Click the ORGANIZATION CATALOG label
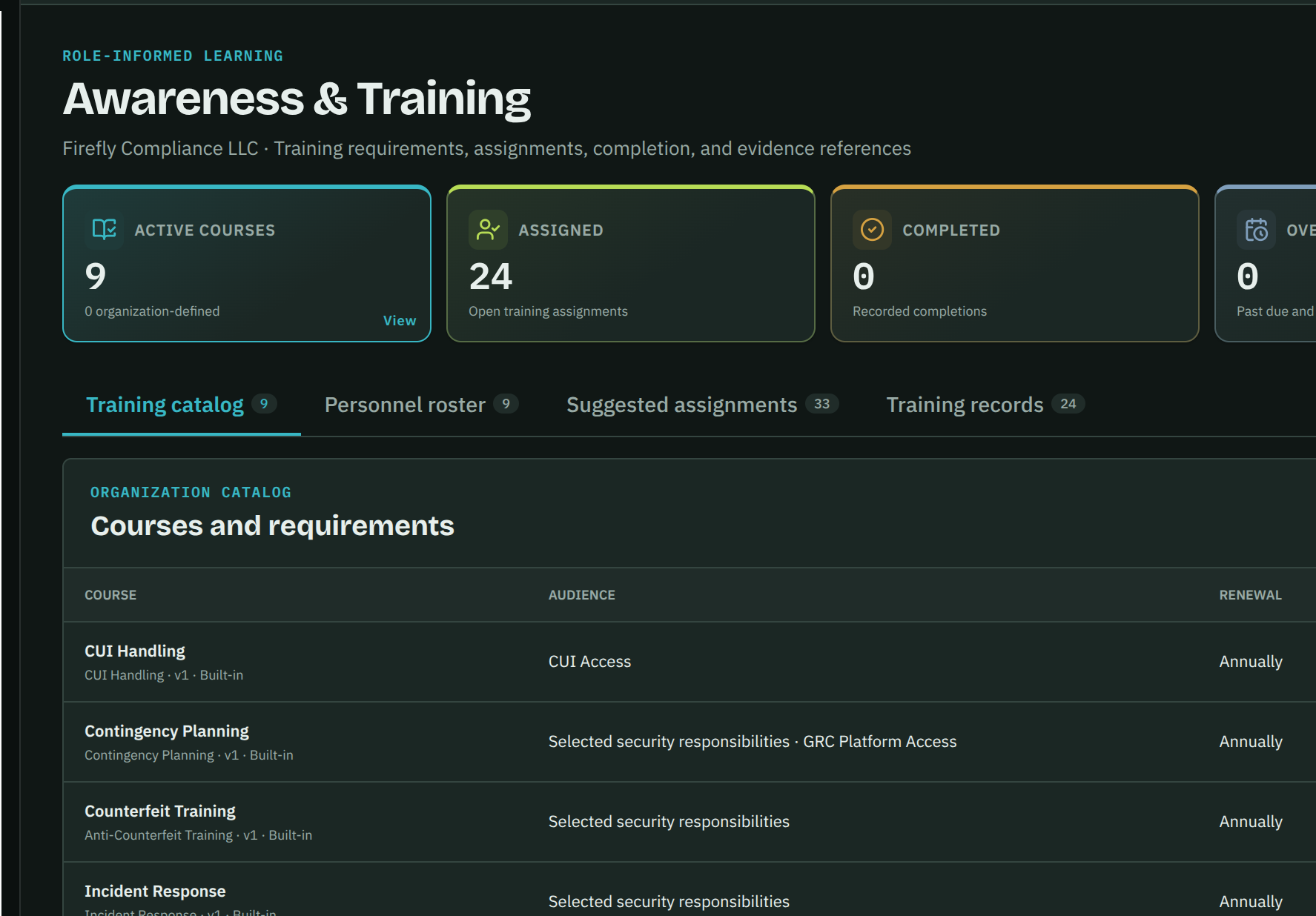 click(x=191, y=493)
